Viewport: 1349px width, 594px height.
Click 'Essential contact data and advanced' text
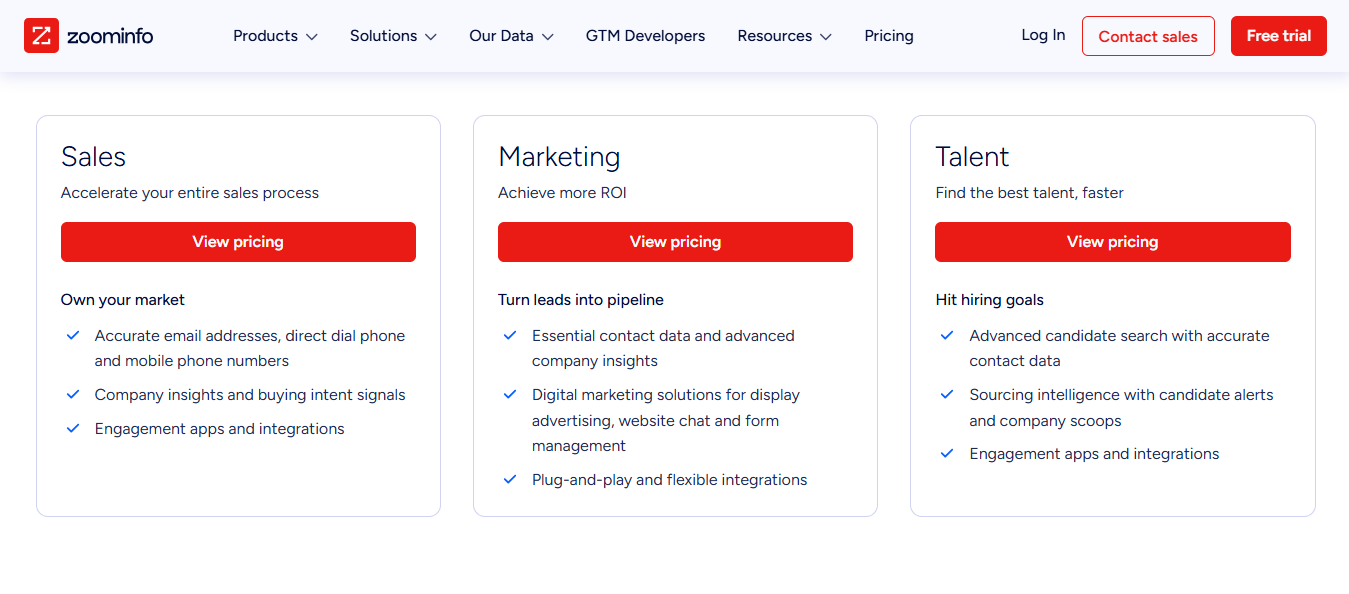pyautogui.click(x=663, y=336)
